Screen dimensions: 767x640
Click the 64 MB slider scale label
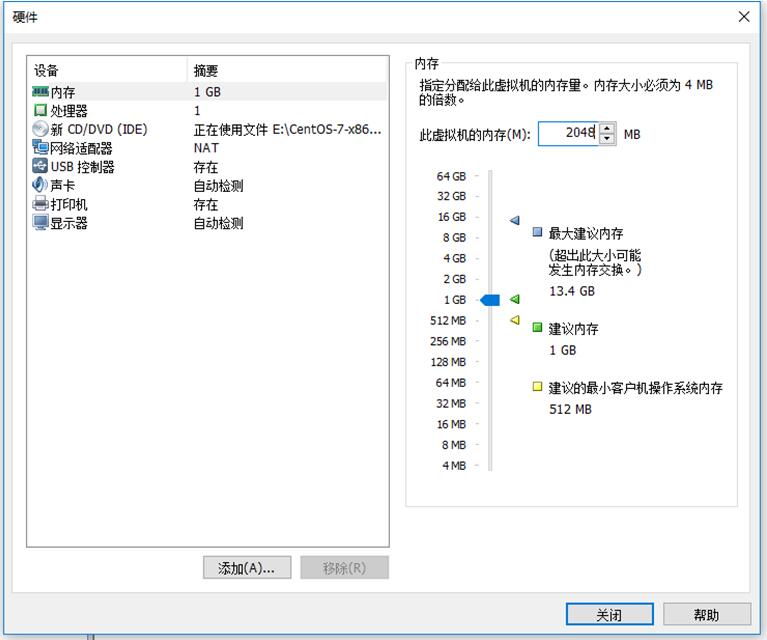[451, 383]
